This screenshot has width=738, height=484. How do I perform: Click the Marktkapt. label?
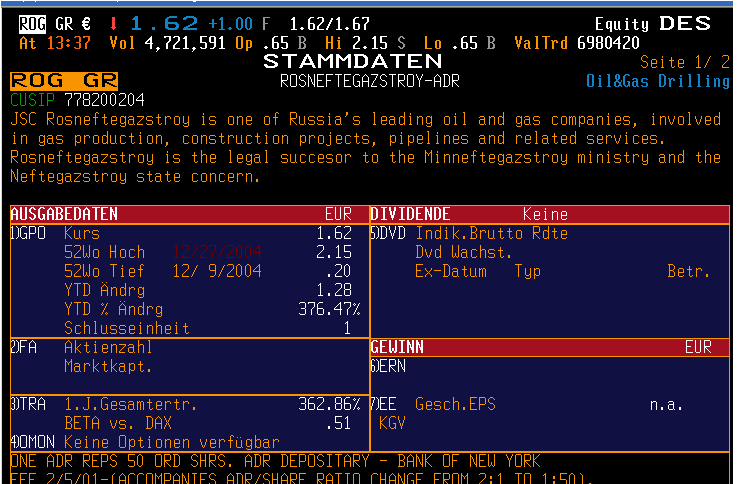coord(108,366)
